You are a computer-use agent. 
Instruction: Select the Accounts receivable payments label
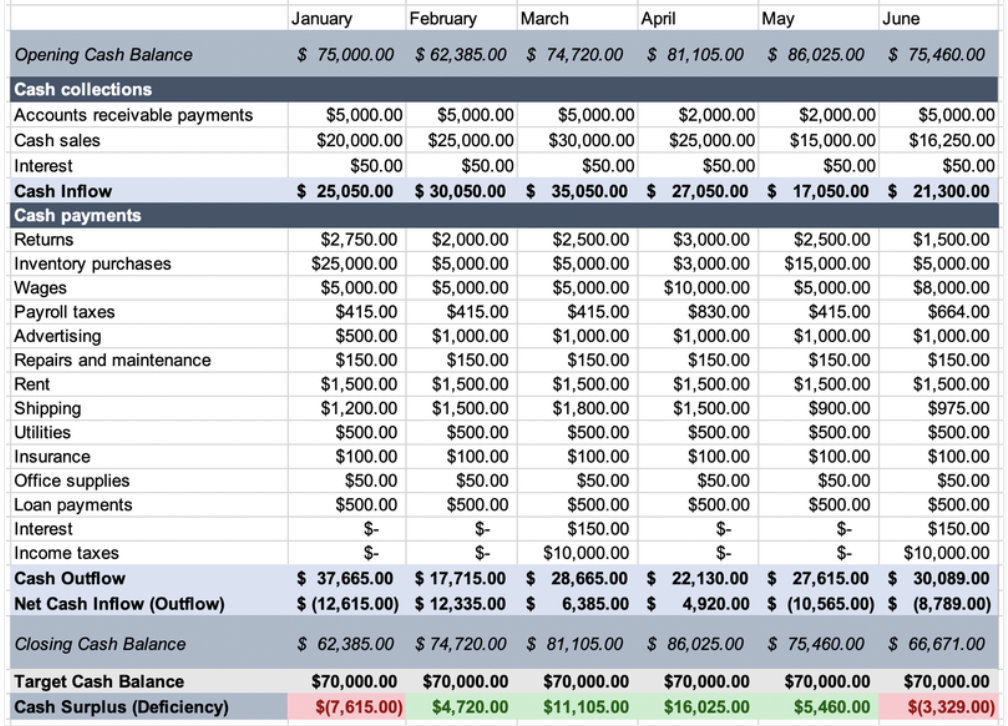(134, 115)
